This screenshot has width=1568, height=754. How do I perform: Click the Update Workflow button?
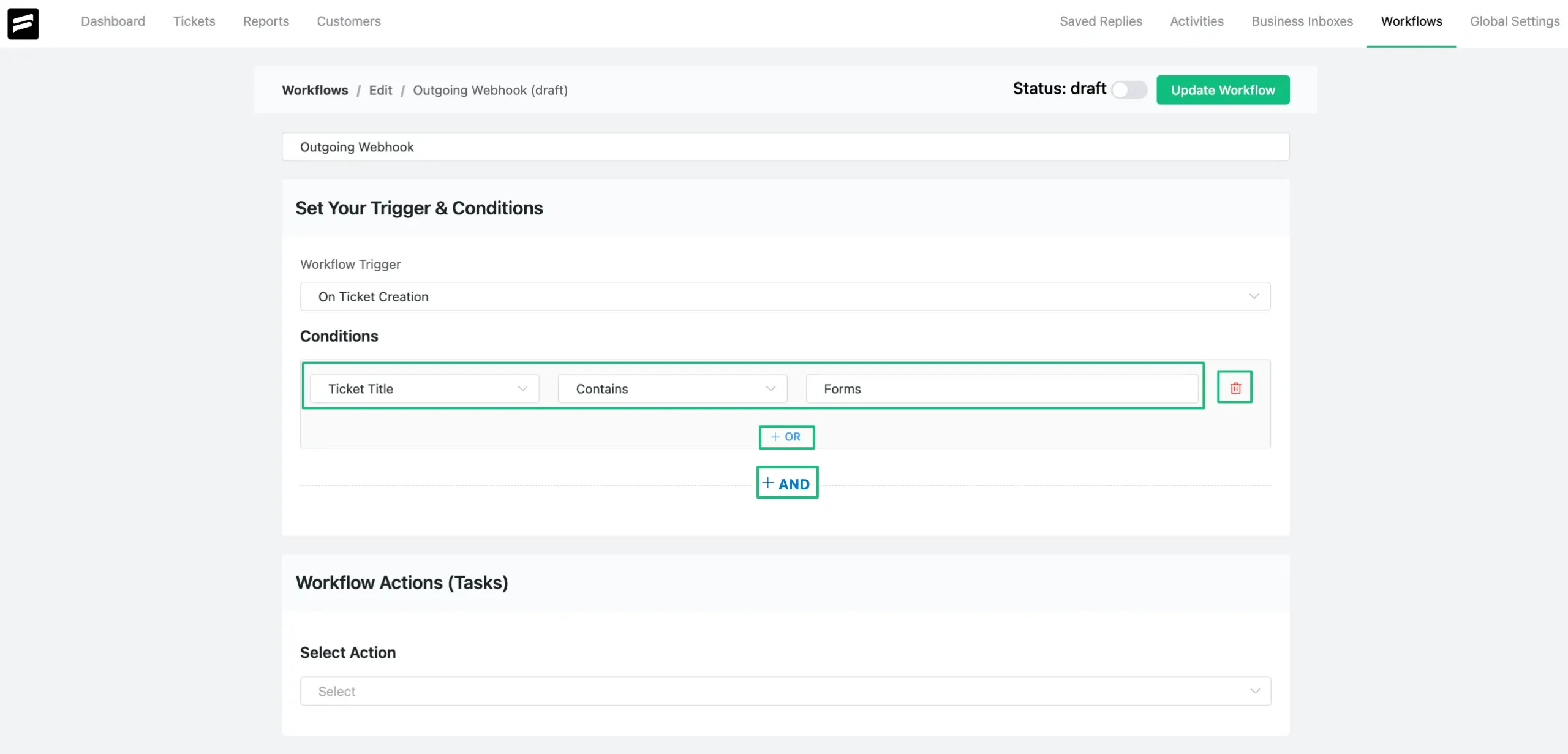click(1223, 89)
